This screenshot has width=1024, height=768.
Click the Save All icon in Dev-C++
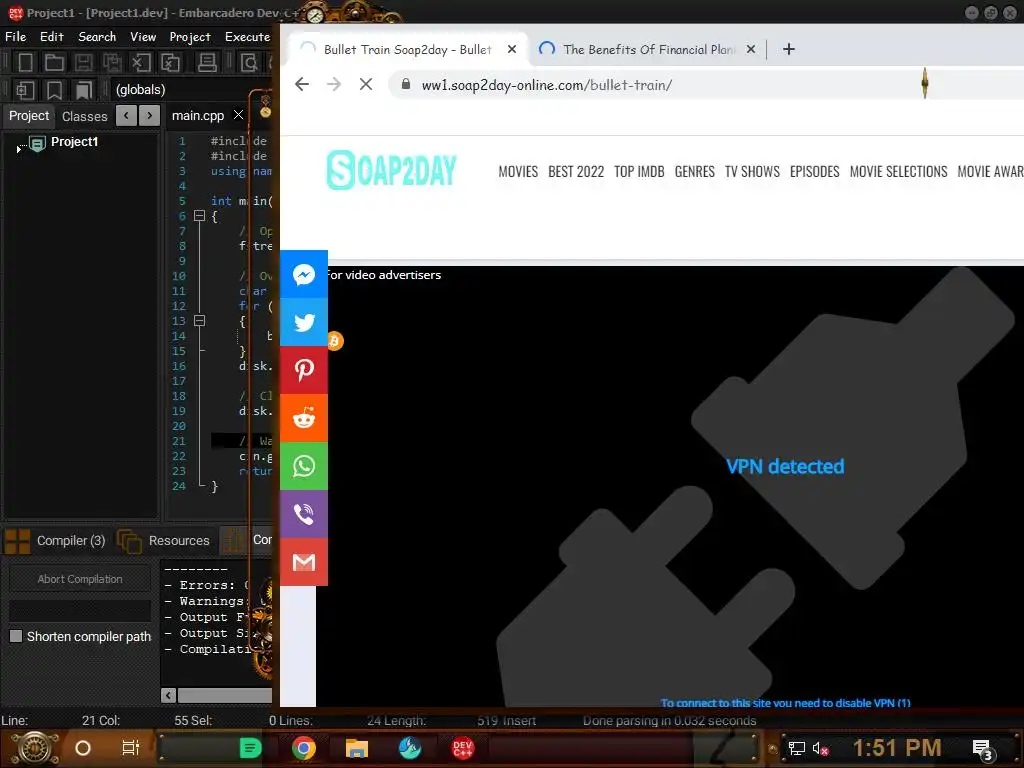(x=112, y=63)
